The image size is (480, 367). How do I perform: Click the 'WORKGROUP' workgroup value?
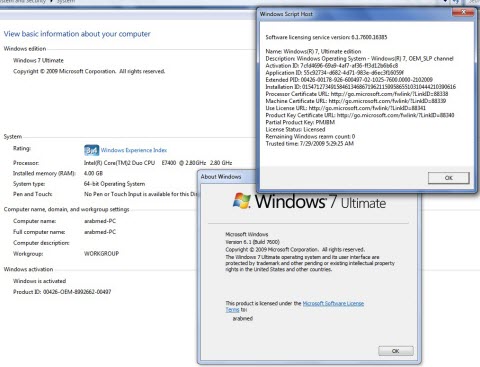click(x=101, y=253)
